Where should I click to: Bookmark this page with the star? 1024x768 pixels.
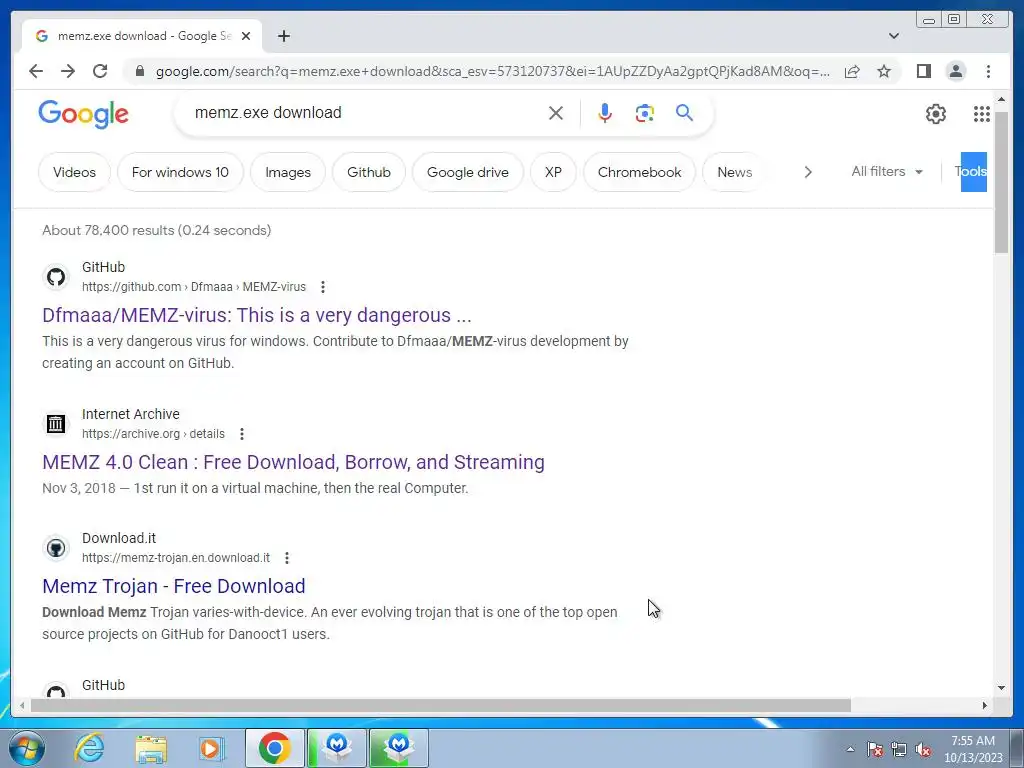click(884, 71)
